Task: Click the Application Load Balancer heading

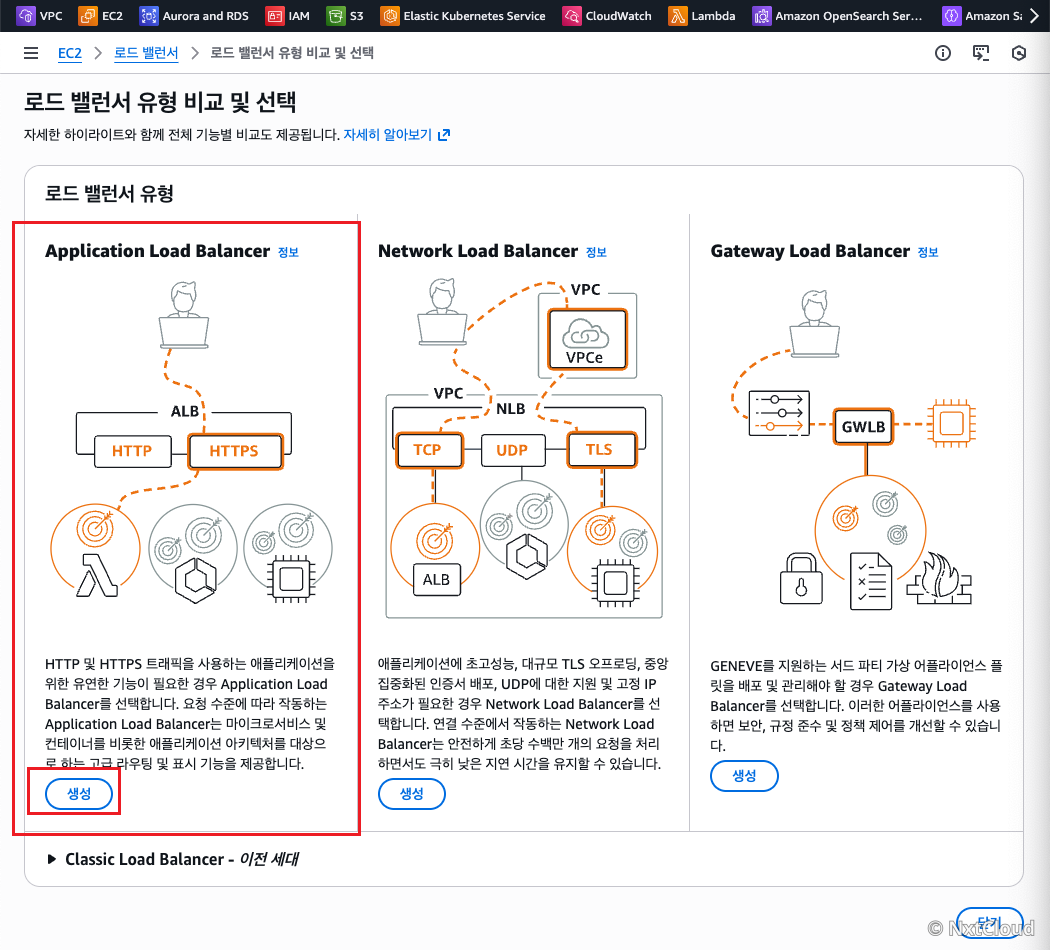Action: pyautogui.click(x=157, y=251)
